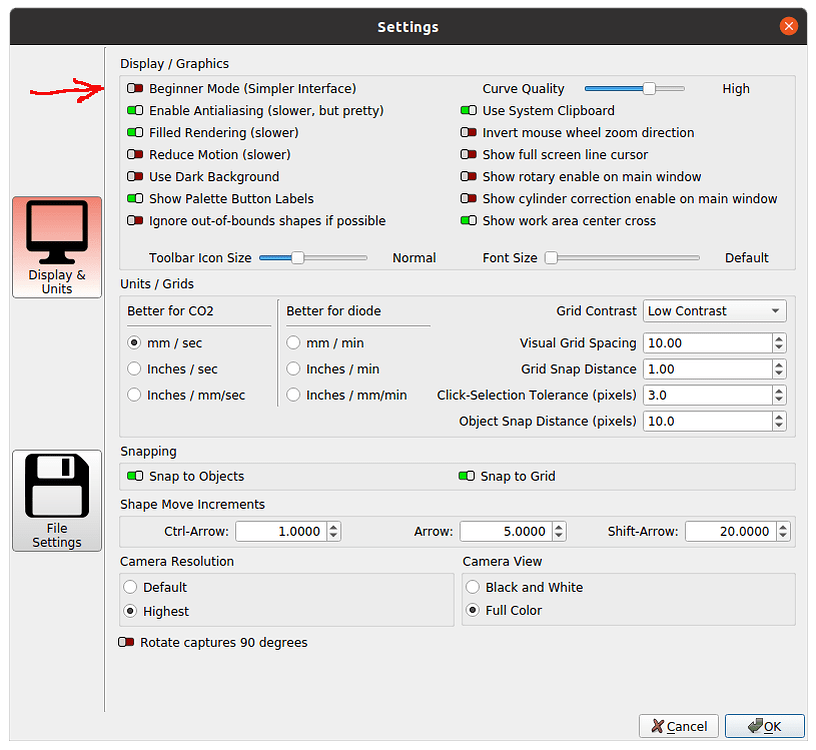The height and width of the screenshot is (750, 816).
Task: Click the Grid Snap Distance field
Action: 708,369
